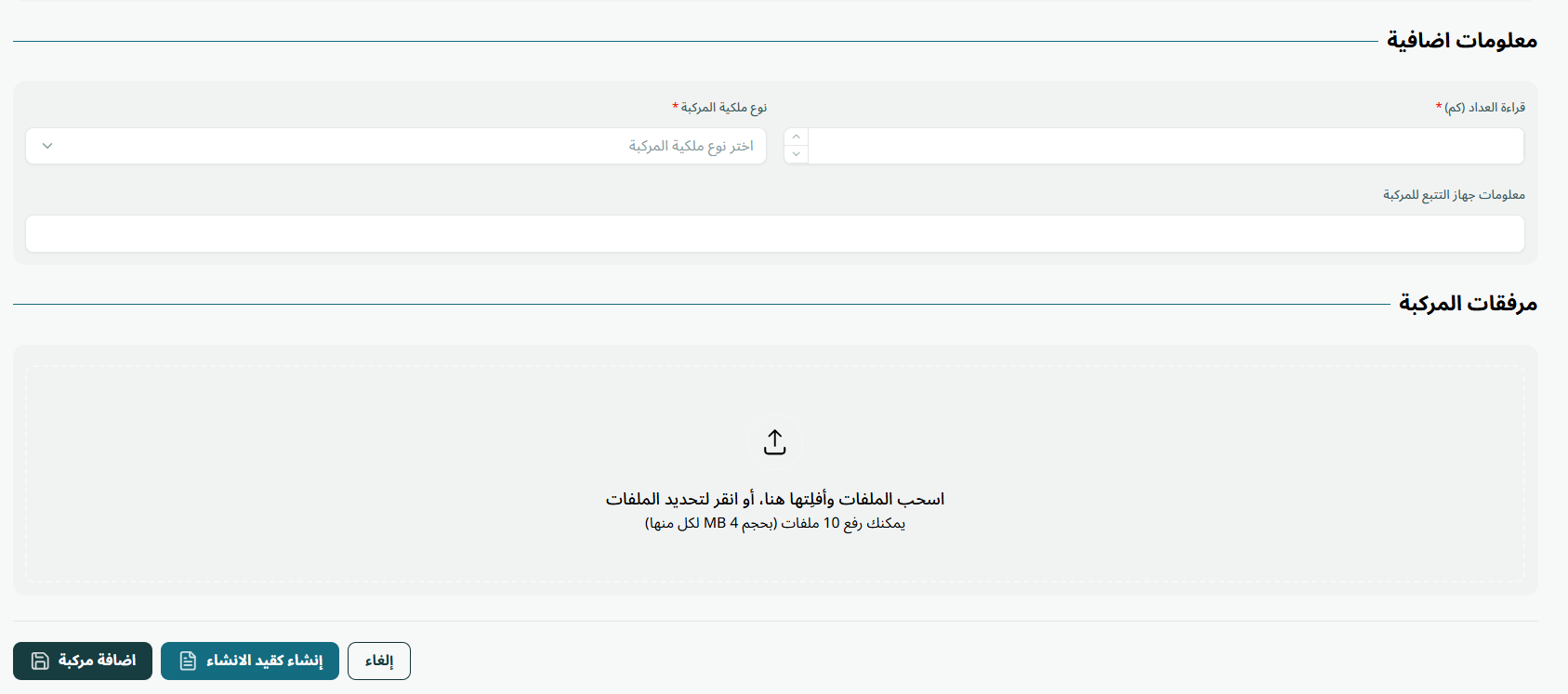Cancel the form with the إلغاء button
The height and width of the screenshot is (694, 1568).
pyautogui.click(x=379, y=661)
